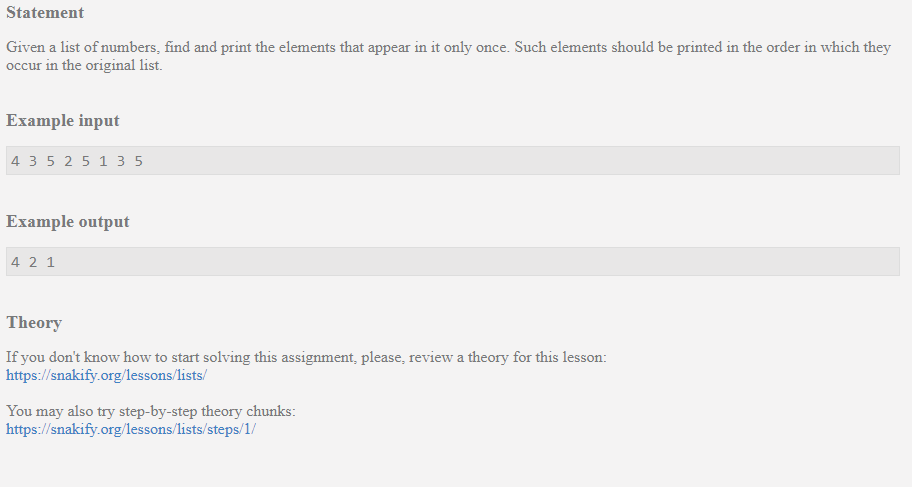Click the last number 5 in example input
Screen dimensions: 912x487
coord(138,161)
